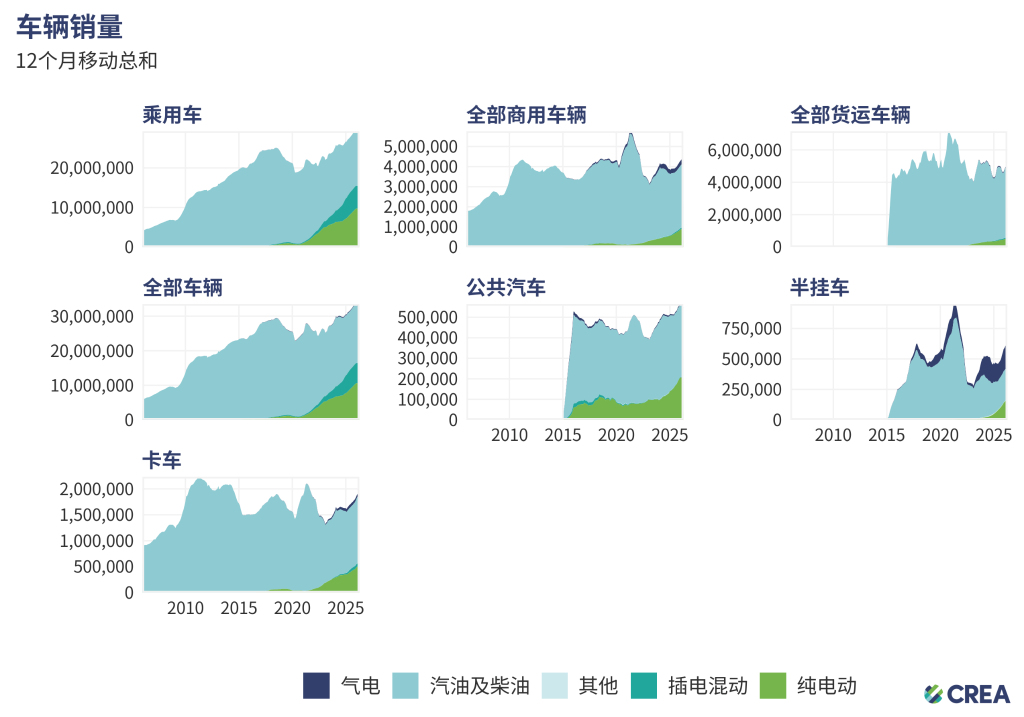Select the 纯电动 legend label
1024x717 pixels.
point(827,685)
